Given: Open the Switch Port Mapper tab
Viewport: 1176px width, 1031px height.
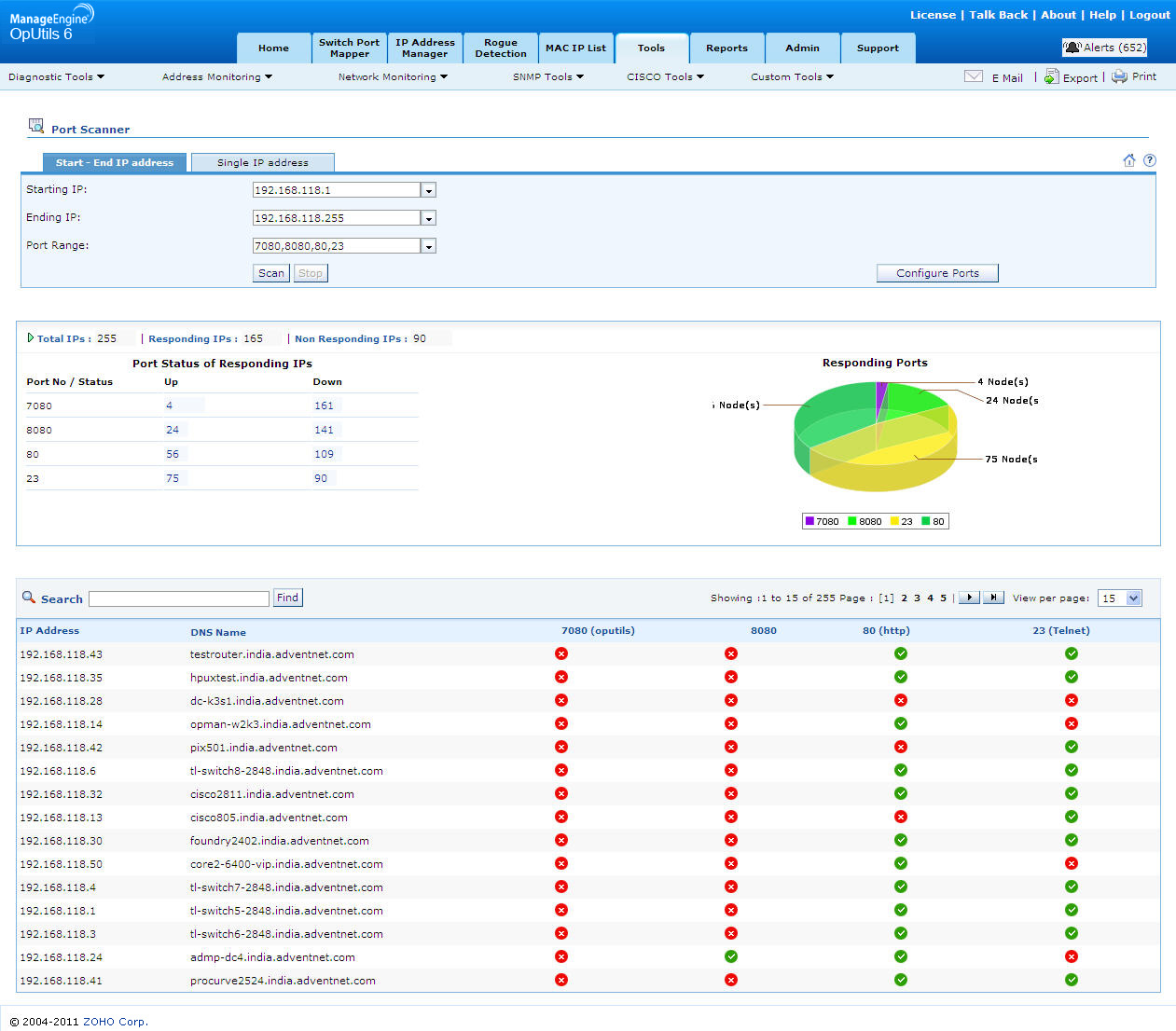Looking at the screenshot, I should (x=349, y=48).
